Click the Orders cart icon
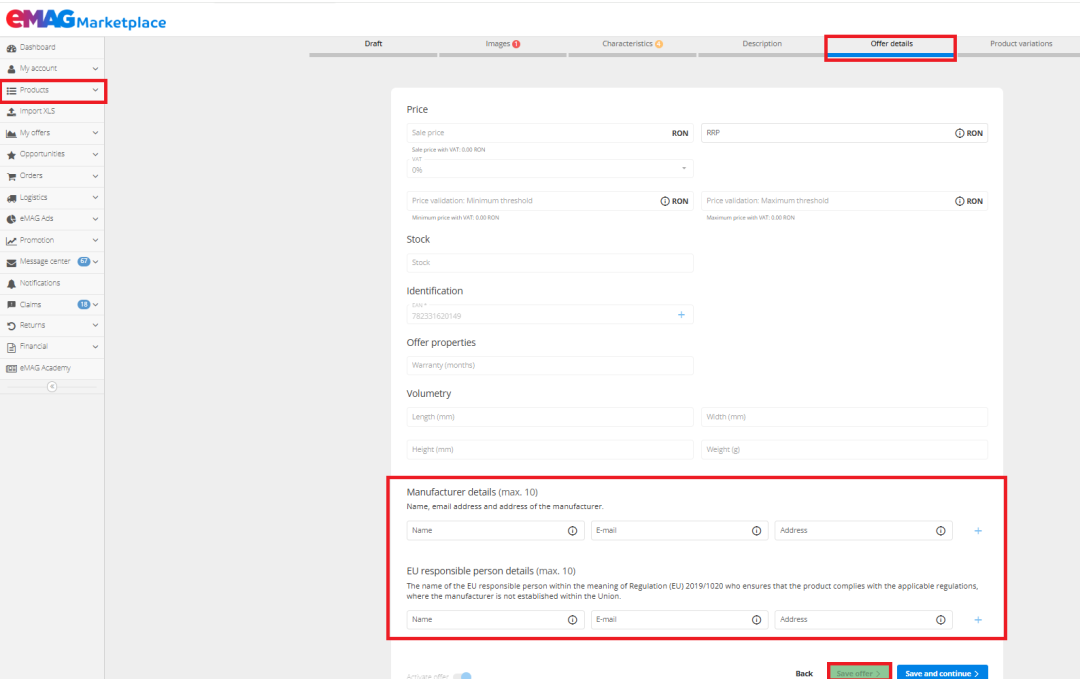 (x=11, y=176)
